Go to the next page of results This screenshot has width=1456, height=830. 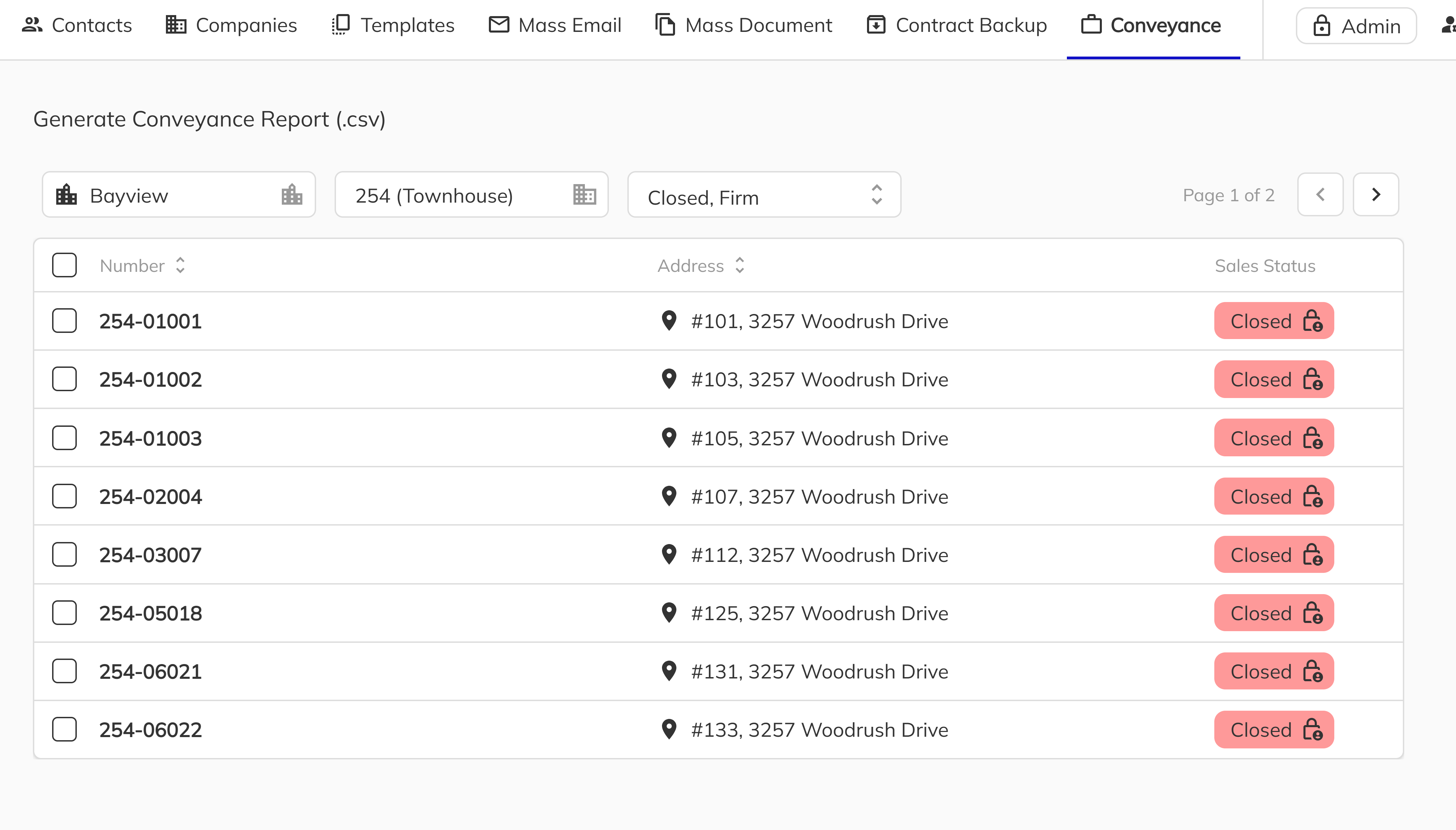click(1376, 194)
